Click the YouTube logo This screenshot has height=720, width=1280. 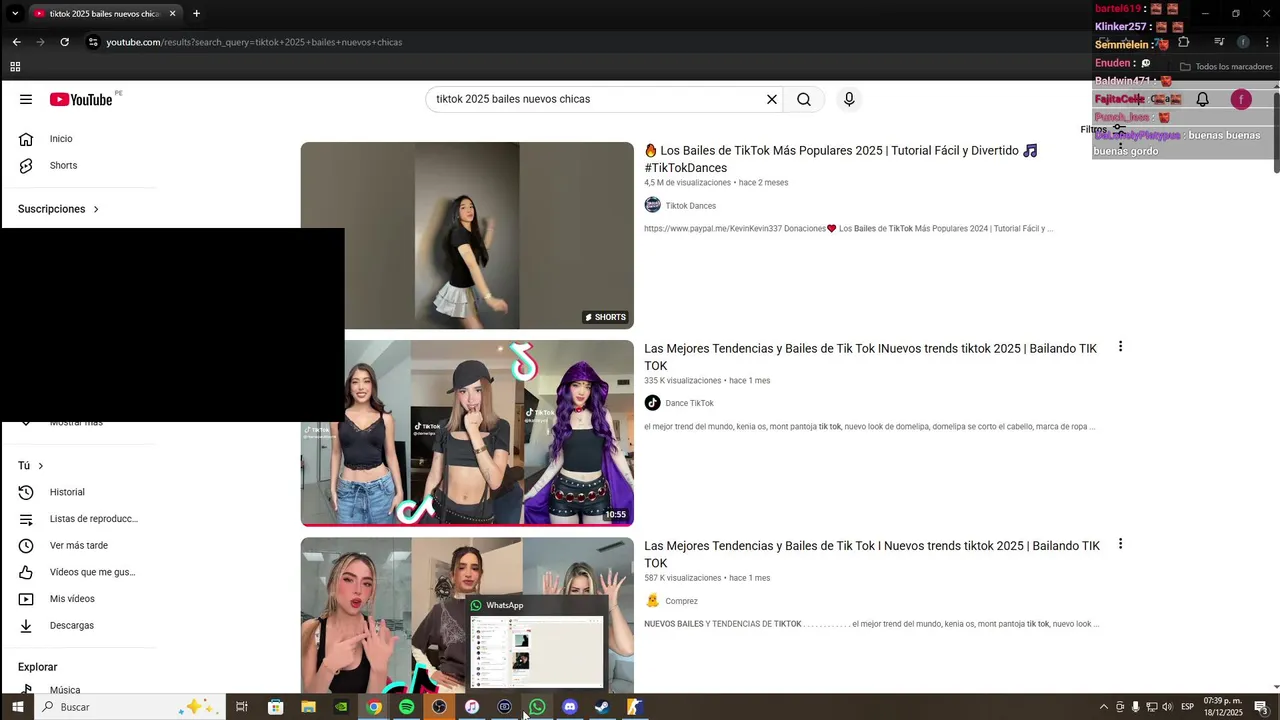click(81, 99)
